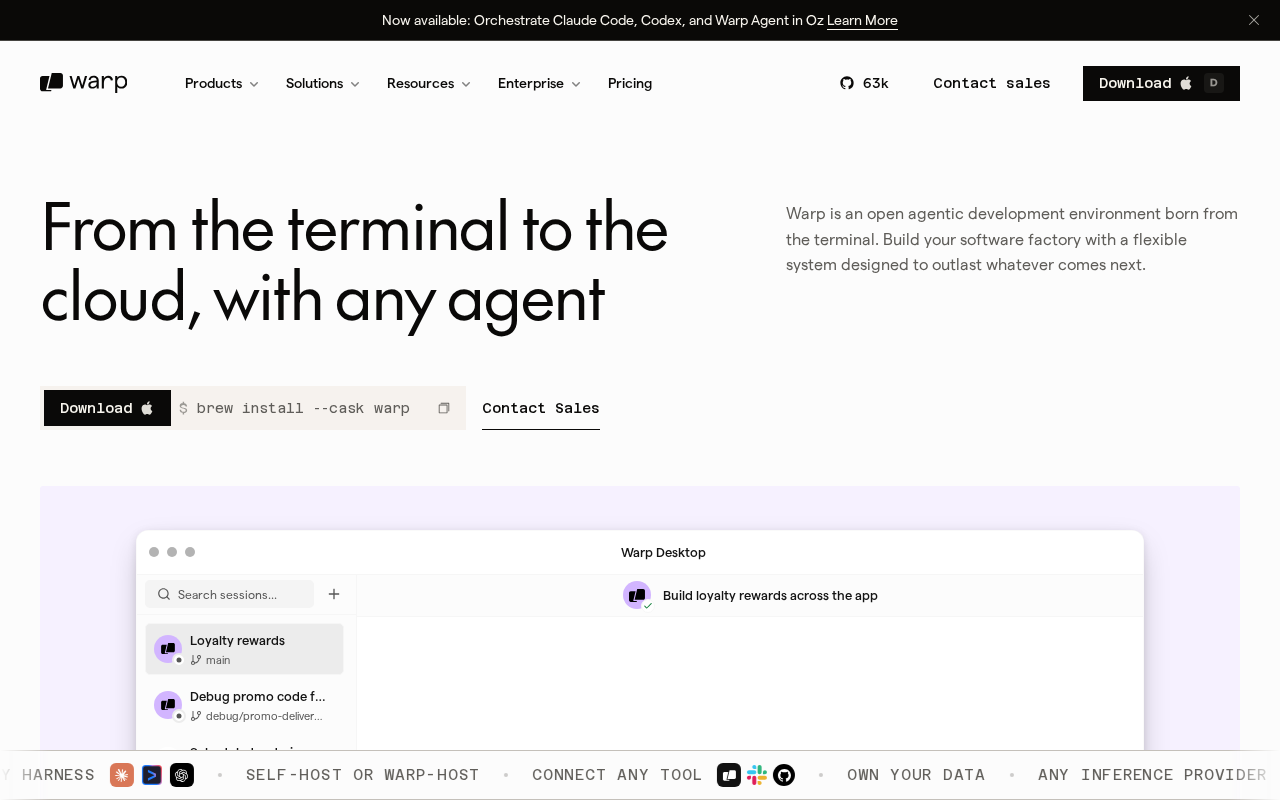Click the Warp icon in bottom ticker
This screenshot has height=800, width=1280.
[x=729, y=775]
